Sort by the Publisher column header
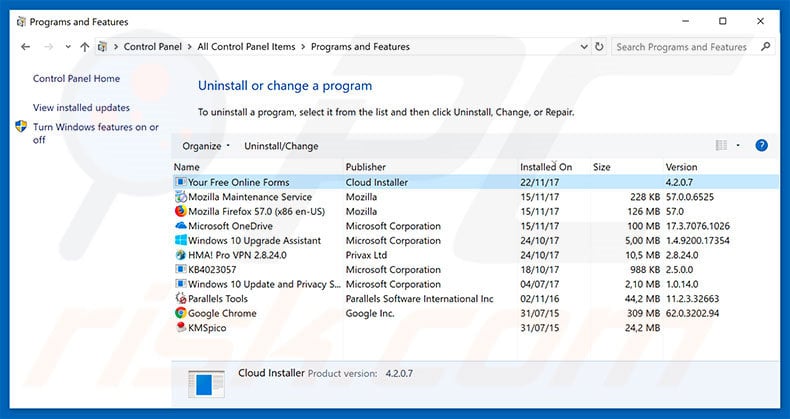 [366, 167]
